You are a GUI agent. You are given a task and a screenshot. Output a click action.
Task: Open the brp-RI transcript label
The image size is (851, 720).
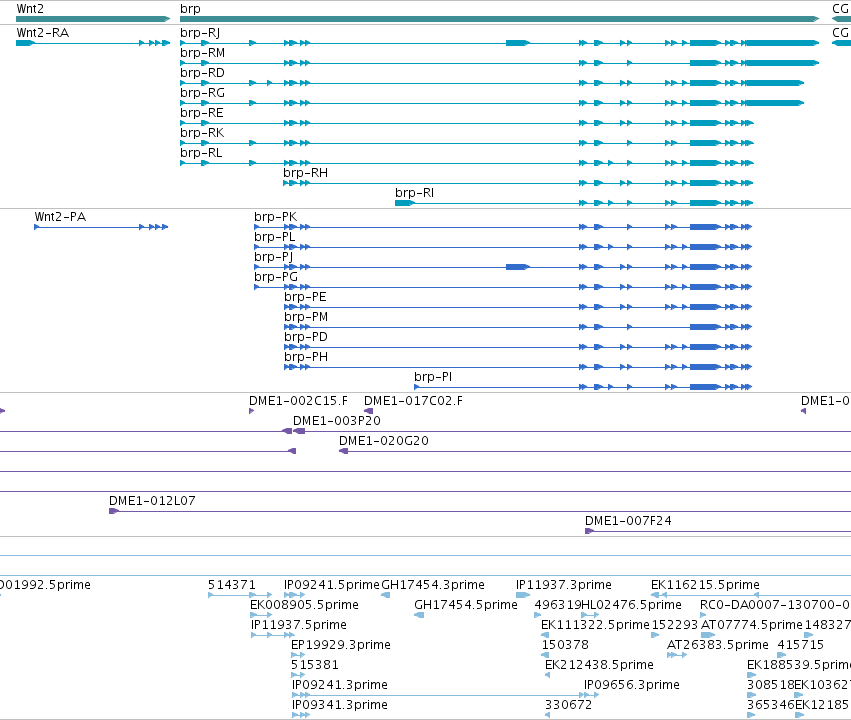(x=415, y=193)
